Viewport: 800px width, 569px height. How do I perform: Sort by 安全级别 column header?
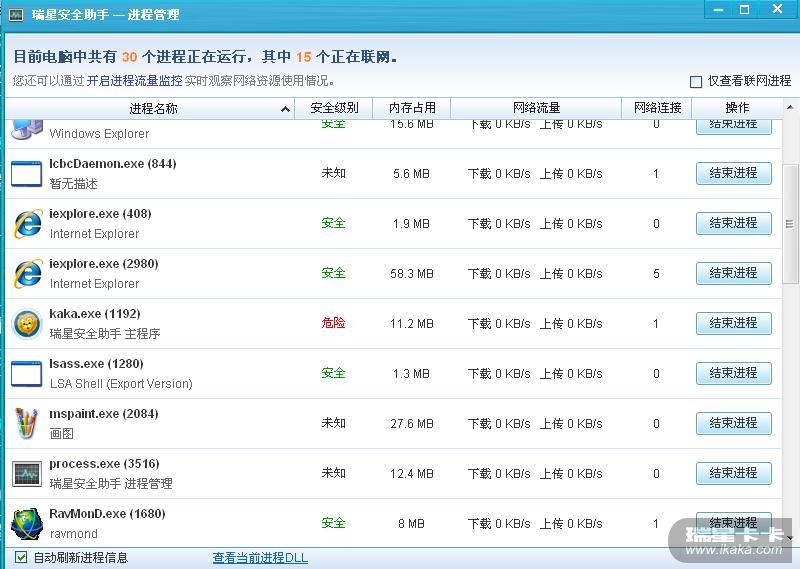click(334, 108)
